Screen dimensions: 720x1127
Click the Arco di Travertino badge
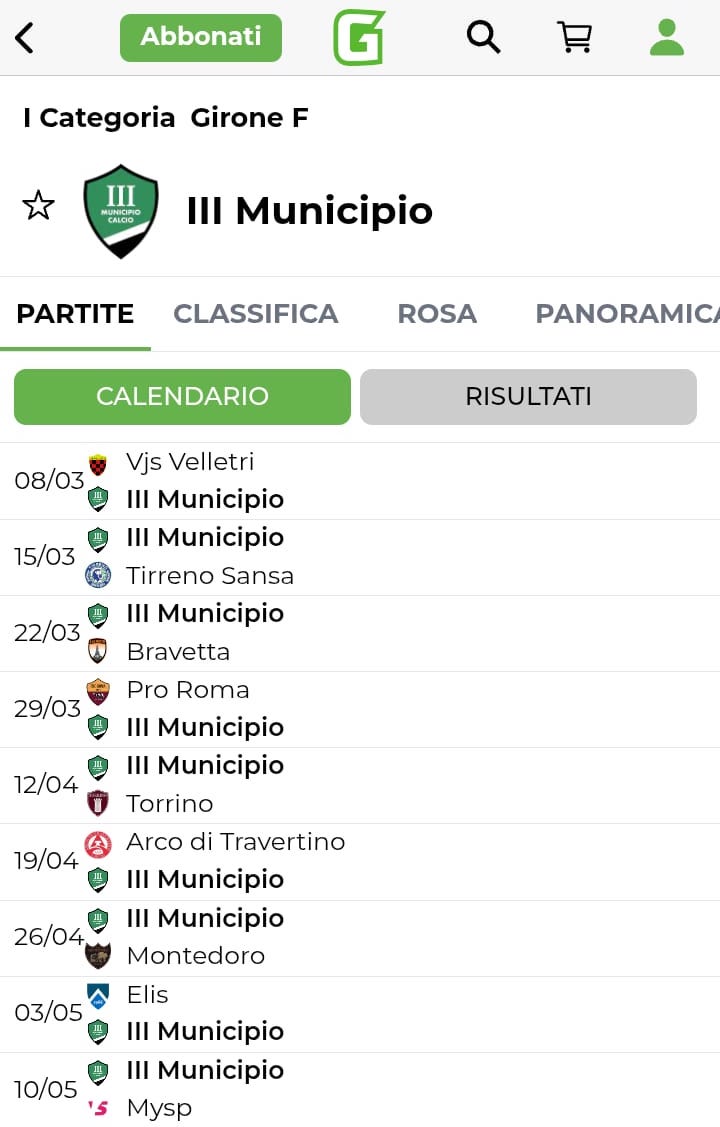[x=98, y=844]
